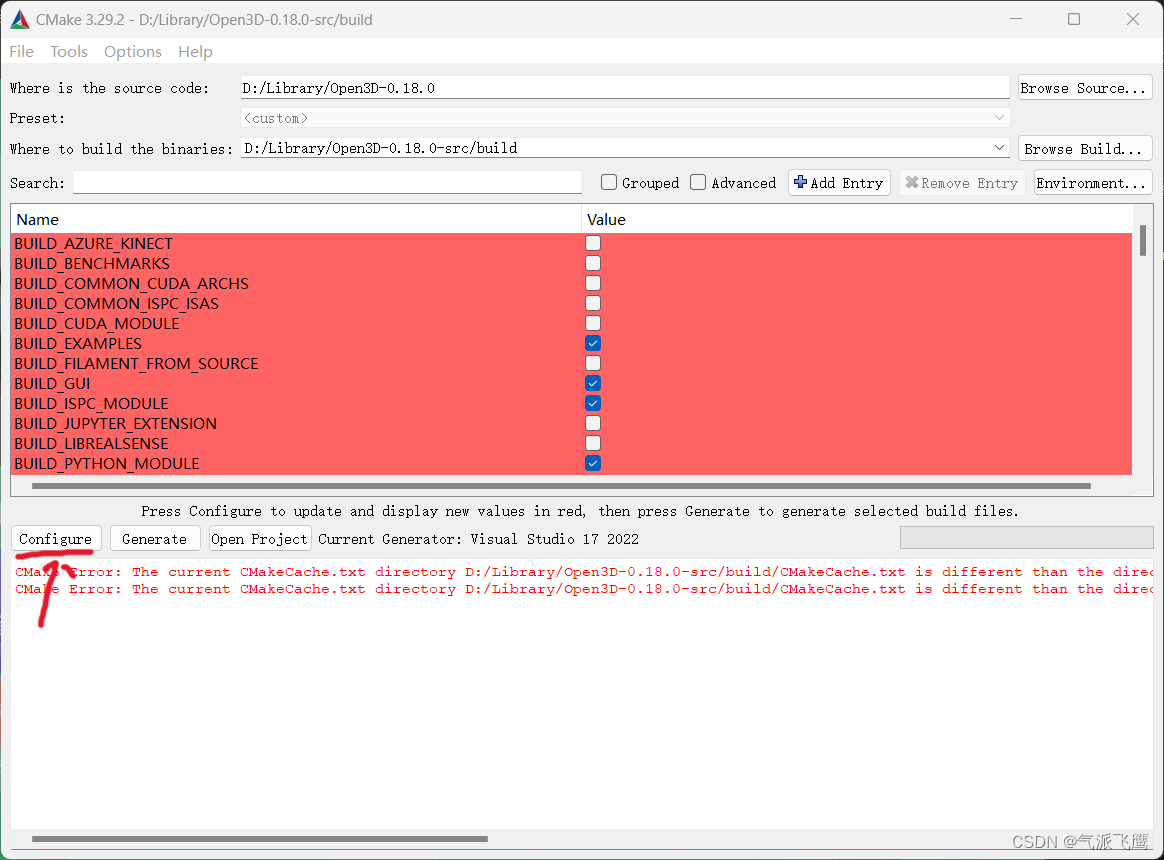Open the Environment dialog button
The width and height of the screenshot is (1164, 860).
[1093, 183]
